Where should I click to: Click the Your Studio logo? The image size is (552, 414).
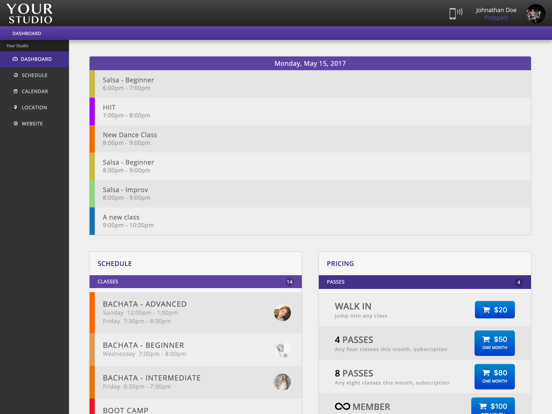click(x=30, y=13)
